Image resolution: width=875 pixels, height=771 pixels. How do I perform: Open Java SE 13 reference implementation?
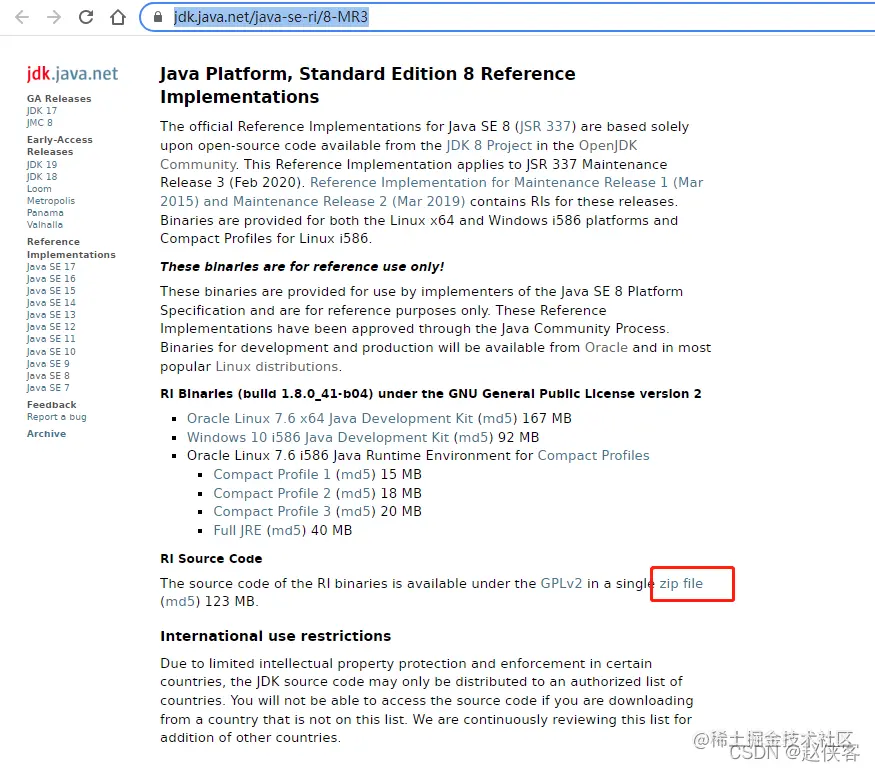click(51, 315)
